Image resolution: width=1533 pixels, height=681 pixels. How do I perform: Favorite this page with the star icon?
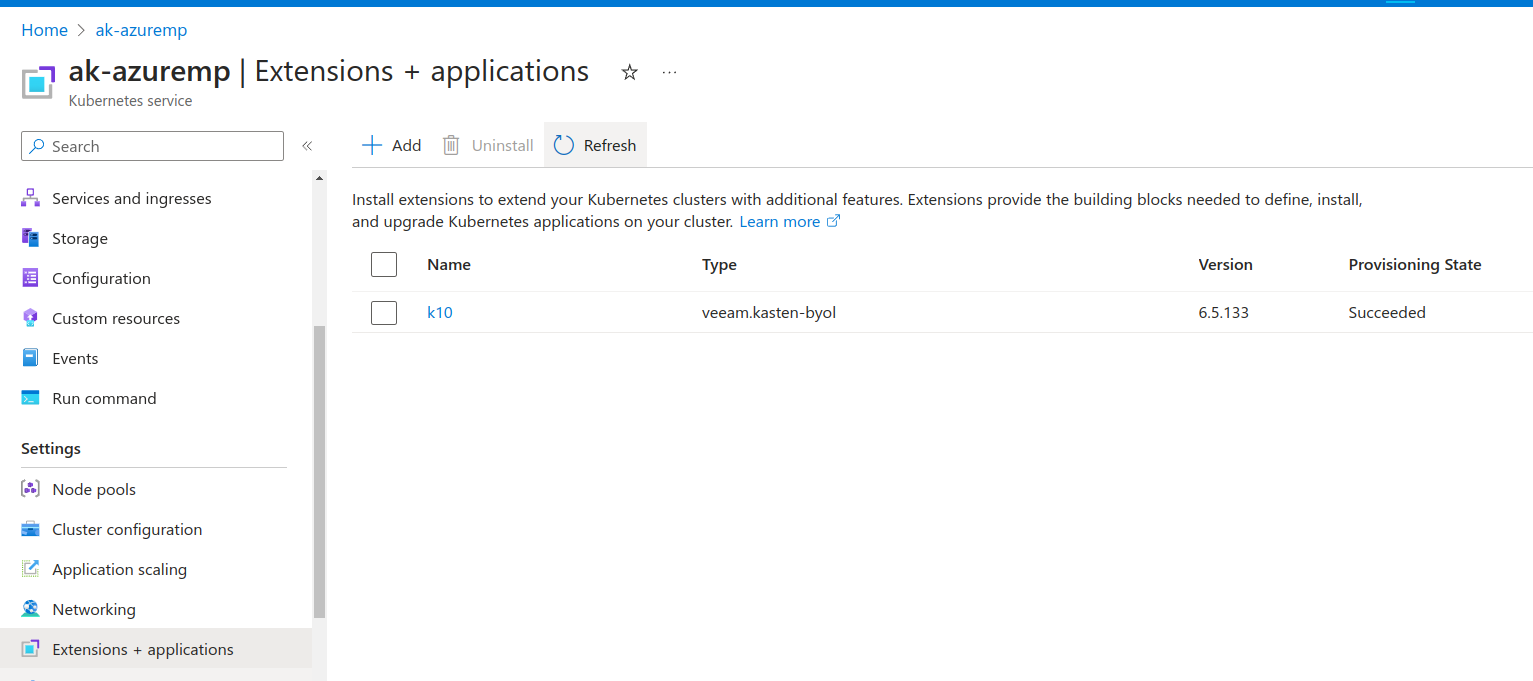click(629, 72)
